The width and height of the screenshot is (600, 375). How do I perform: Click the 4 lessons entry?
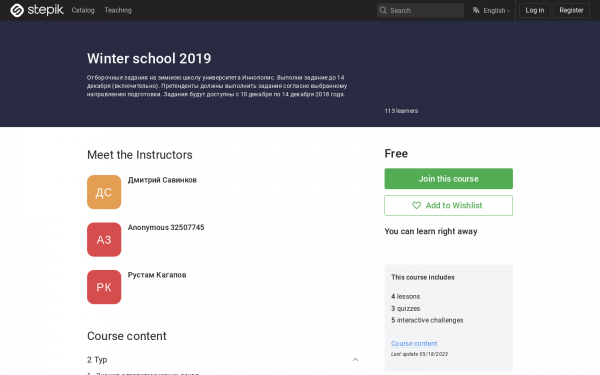click(x=406, y=297)
